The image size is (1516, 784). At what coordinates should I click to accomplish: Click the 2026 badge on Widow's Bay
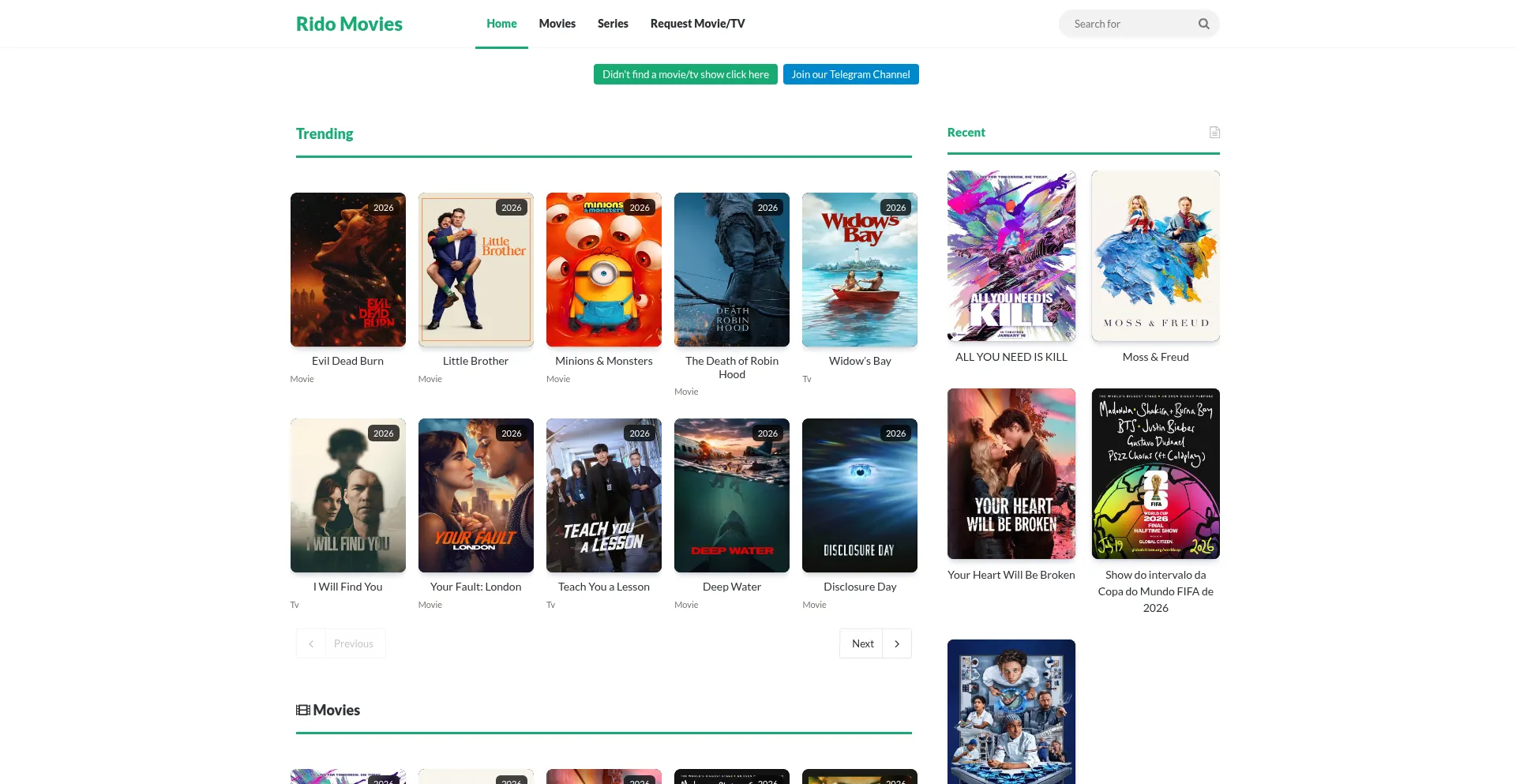[895, 208]
